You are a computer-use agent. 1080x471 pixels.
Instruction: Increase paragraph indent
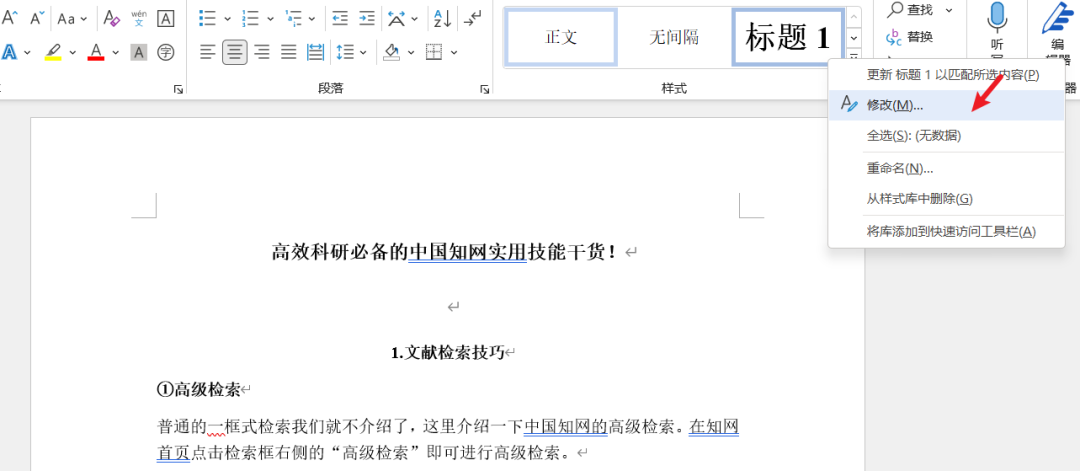(x=367, y=18)
